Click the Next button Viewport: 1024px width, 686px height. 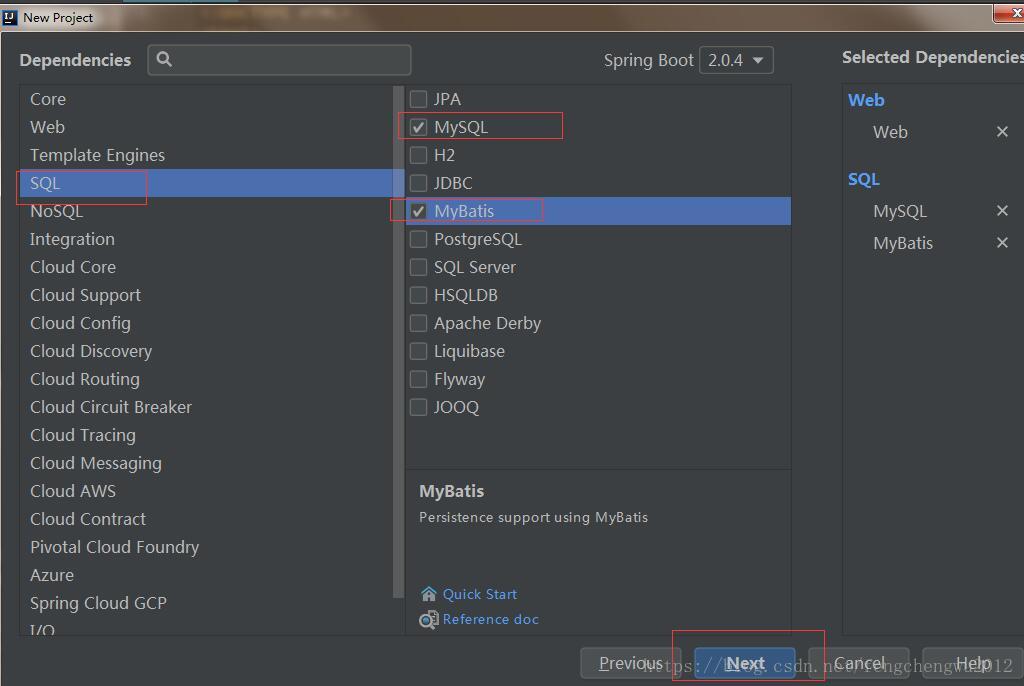(744, 664)
